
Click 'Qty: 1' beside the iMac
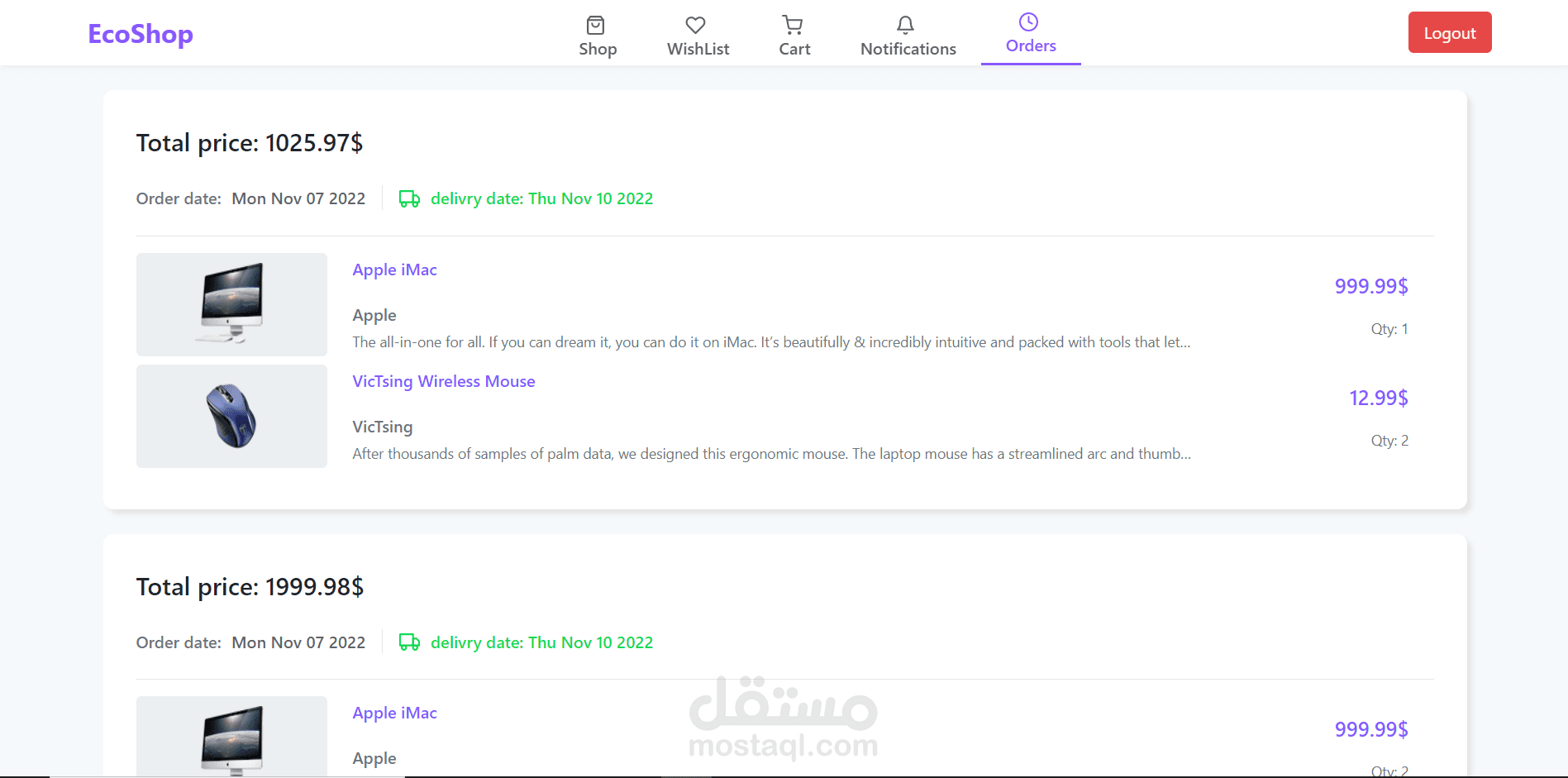tap(1389, 329)
